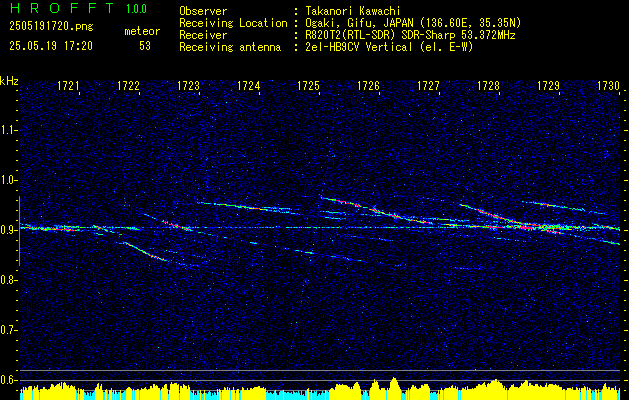Viewport: 629px width, 400px height.
Task: Click the 1.1 kHz axis label
Action: 8,130
